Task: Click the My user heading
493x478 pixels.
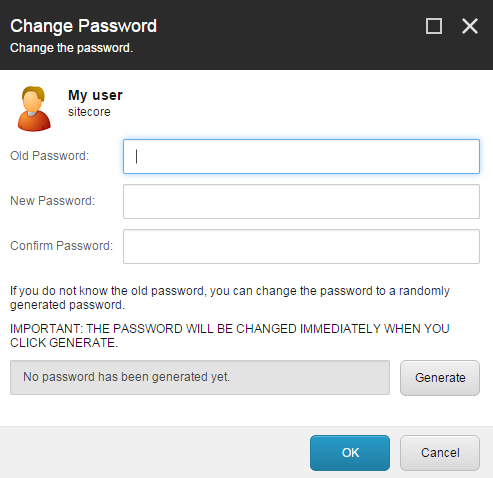Action: [95, 95]
